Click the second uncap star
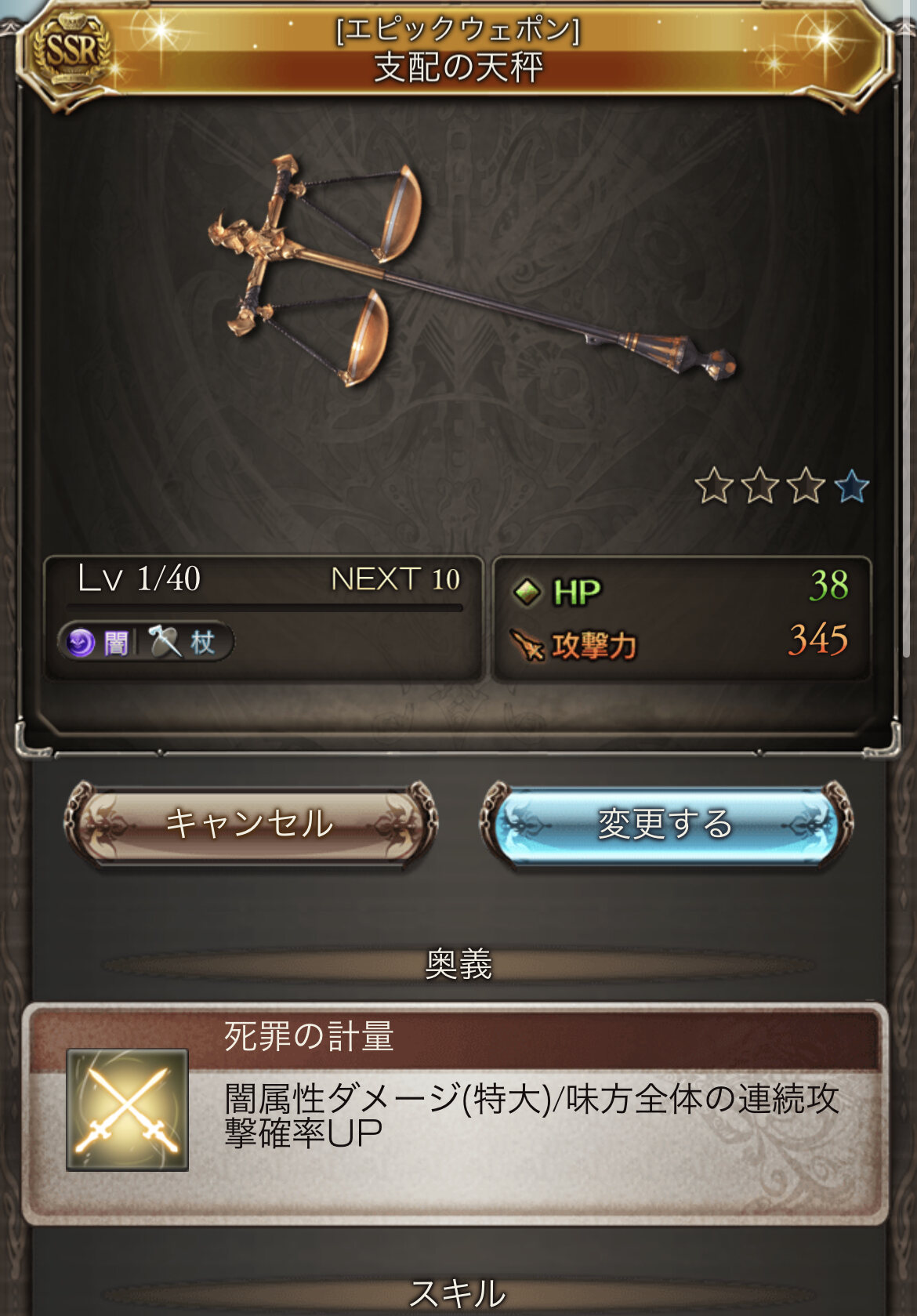Viewport: 917px width, 1316px height. coord(759,486)
